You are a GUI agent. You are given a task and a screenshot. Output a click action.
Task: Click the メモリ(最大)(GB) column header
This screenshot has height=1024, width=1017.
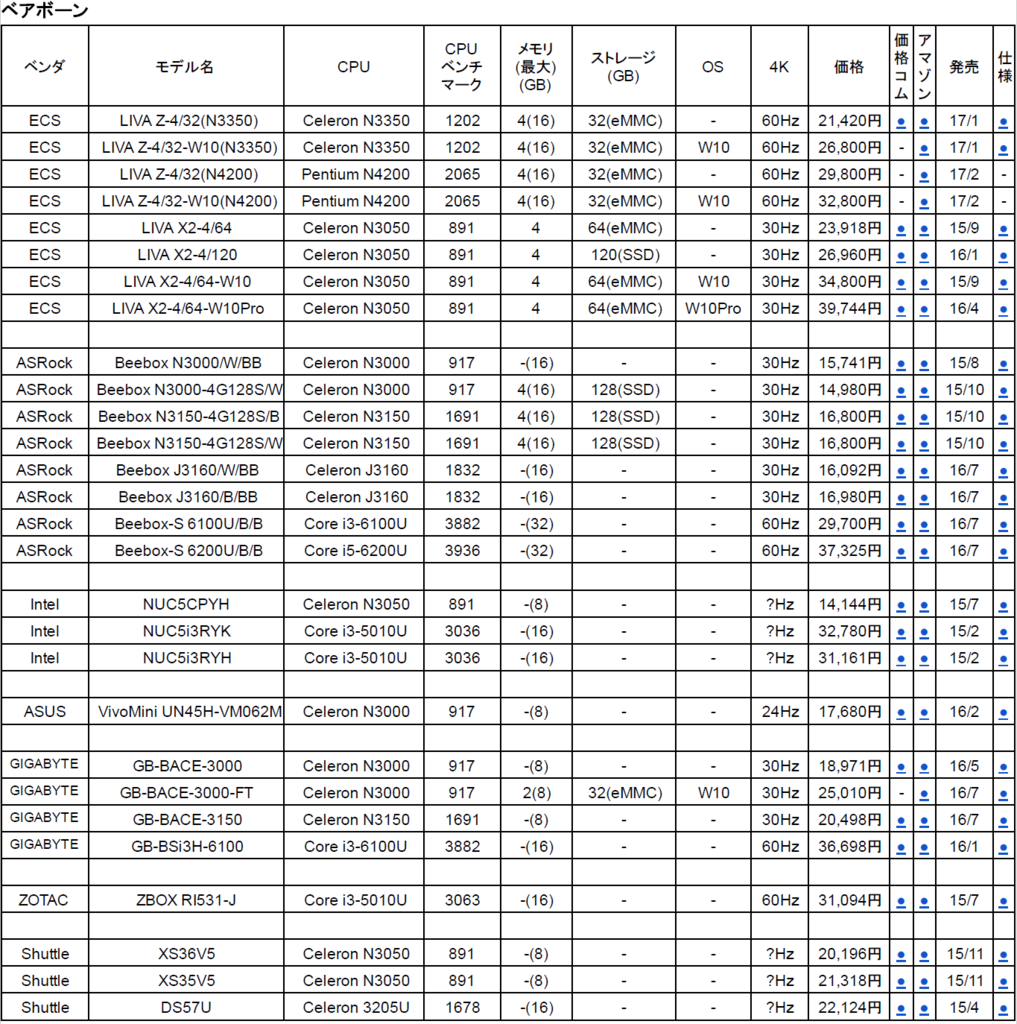point(536,67)
